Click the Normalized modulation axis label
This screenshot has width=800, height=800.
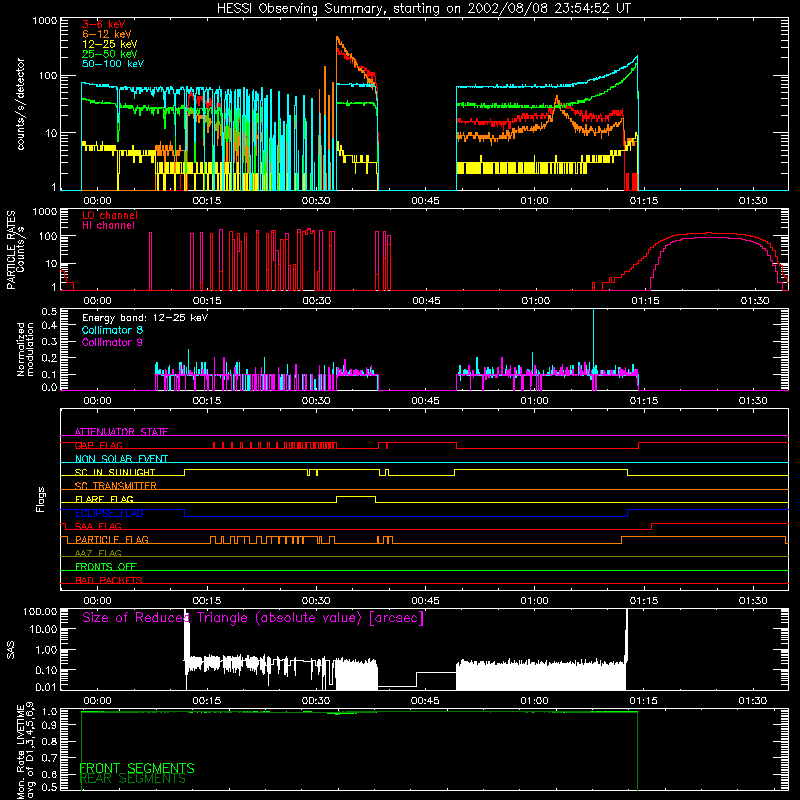[25, 349]
